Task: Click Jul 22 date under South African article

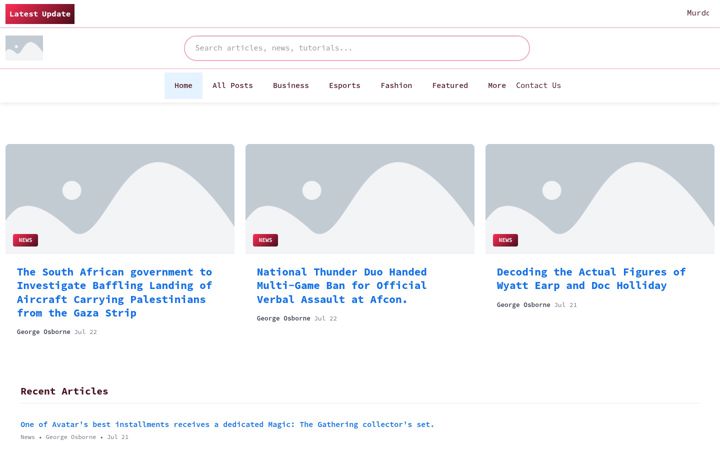Action: pos(86,332)
